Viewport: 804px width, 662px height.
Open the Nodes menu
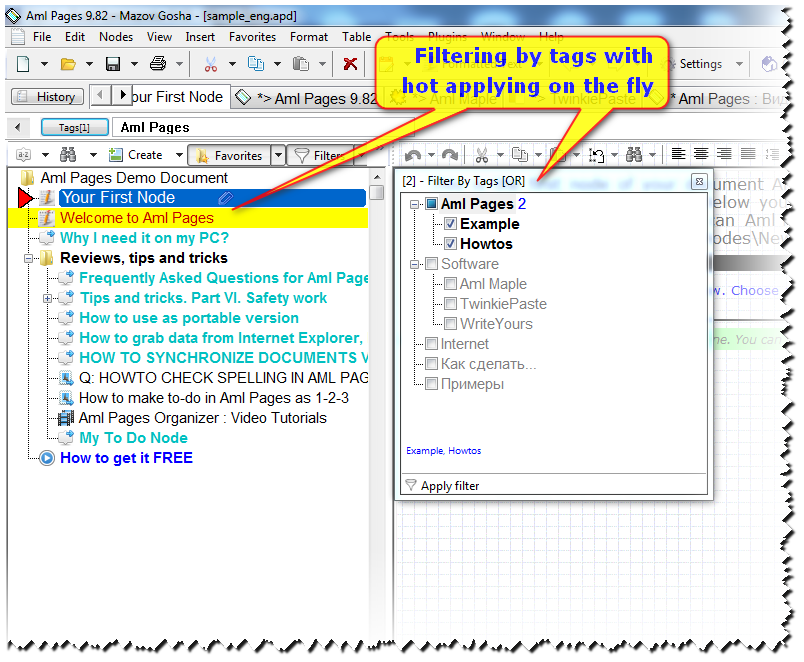(116, 37)
